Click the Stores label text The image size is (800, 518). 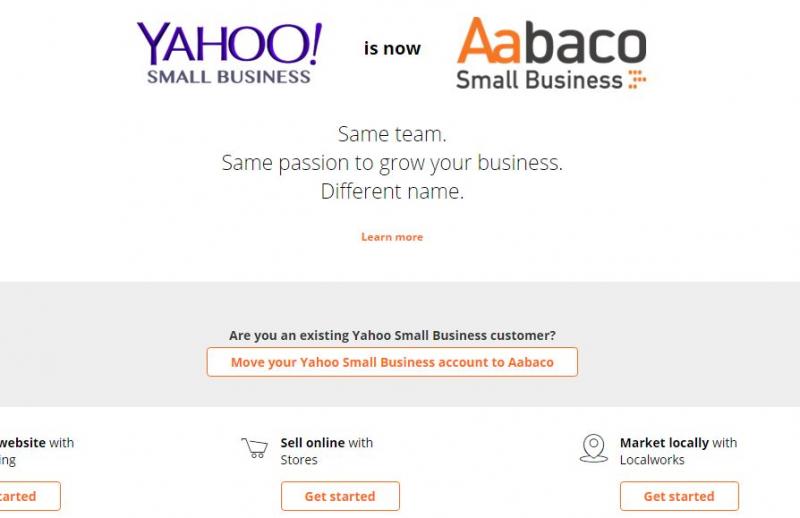pyautogui.click(x=299, y=460)
